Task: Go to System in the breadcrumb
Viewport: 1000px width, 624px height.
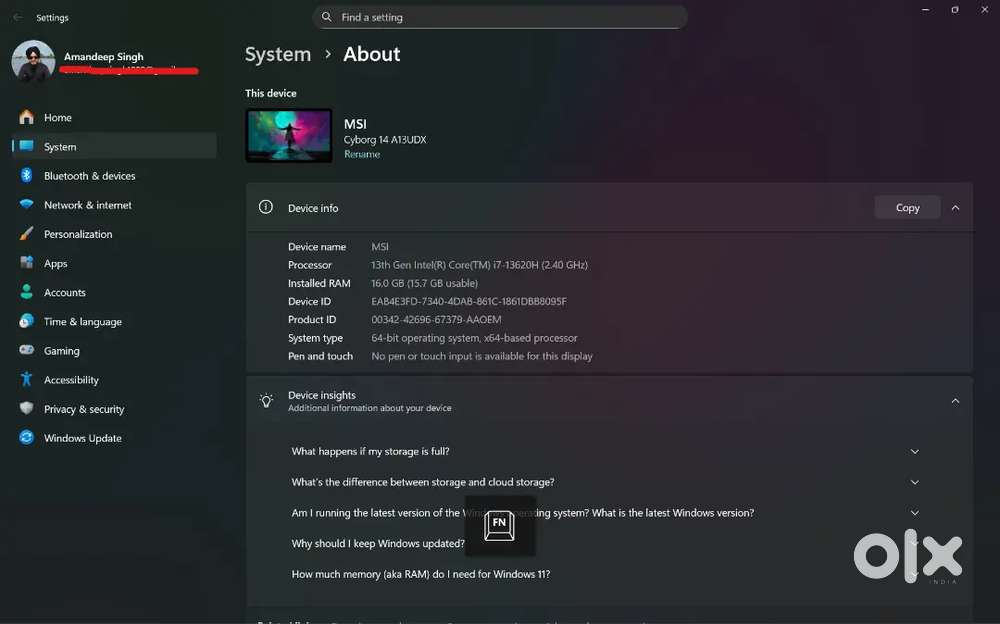Action: [x=278, y=55]
